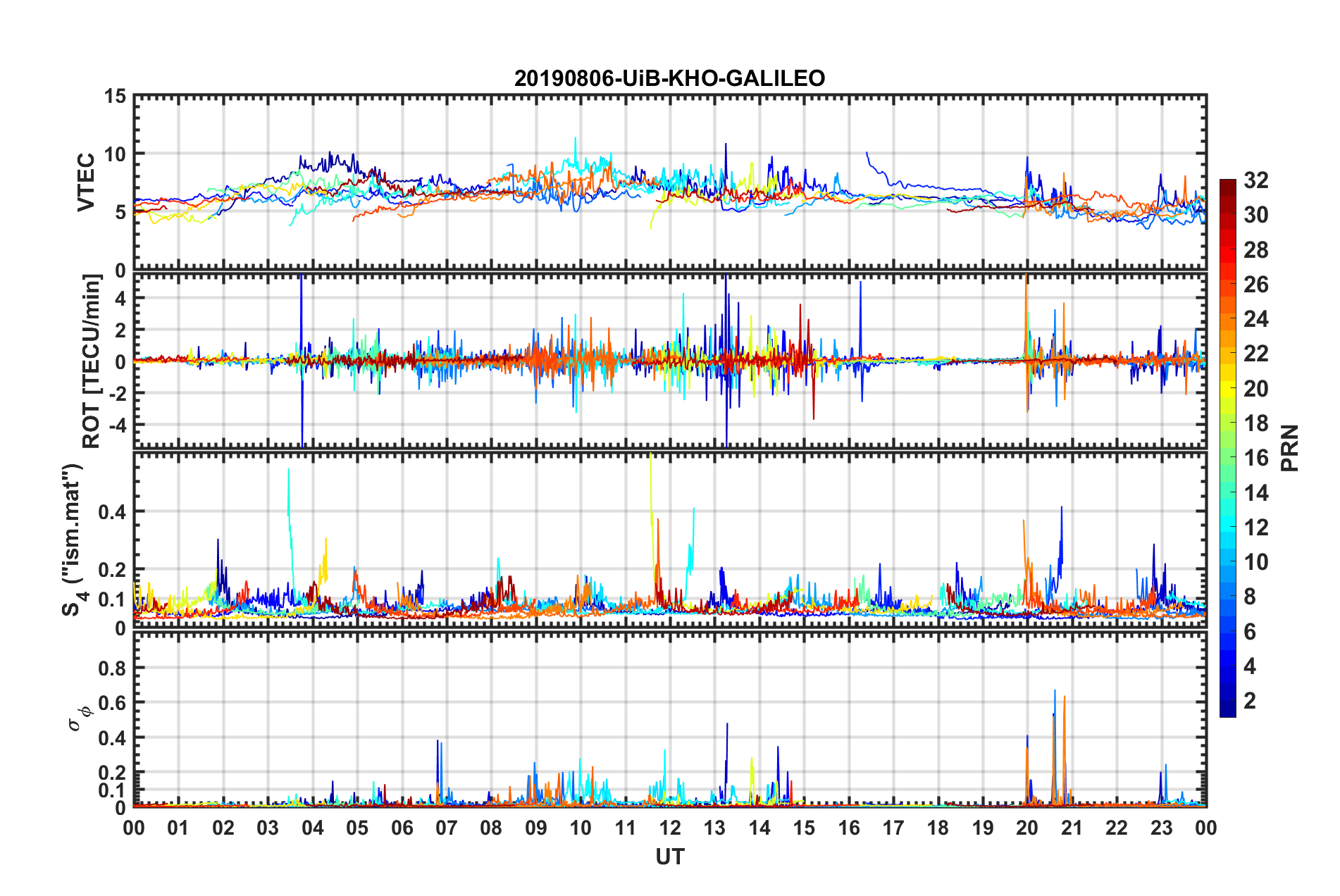Click the x-axis hour label 03
Screen dimensions: 1340x896
point(268,828)
